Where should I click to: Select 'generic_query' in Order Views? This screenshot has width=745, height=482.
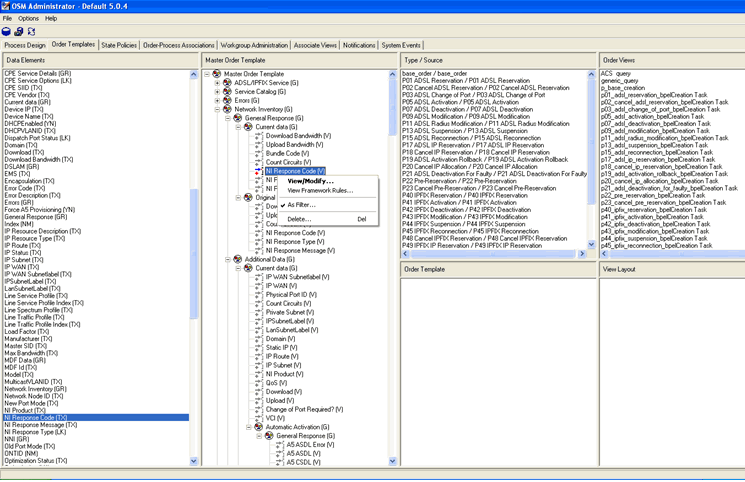[620, 81]
